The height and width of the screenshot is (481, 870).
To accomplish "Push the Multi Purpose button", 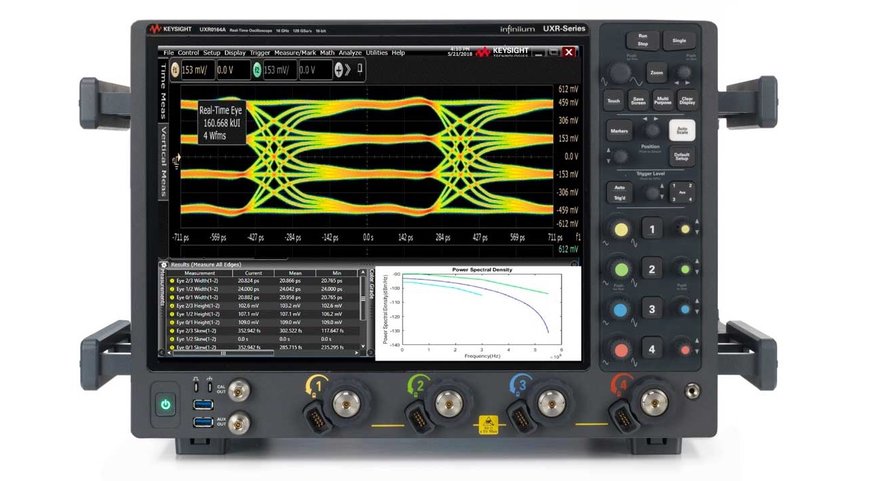I will [662, 100].
